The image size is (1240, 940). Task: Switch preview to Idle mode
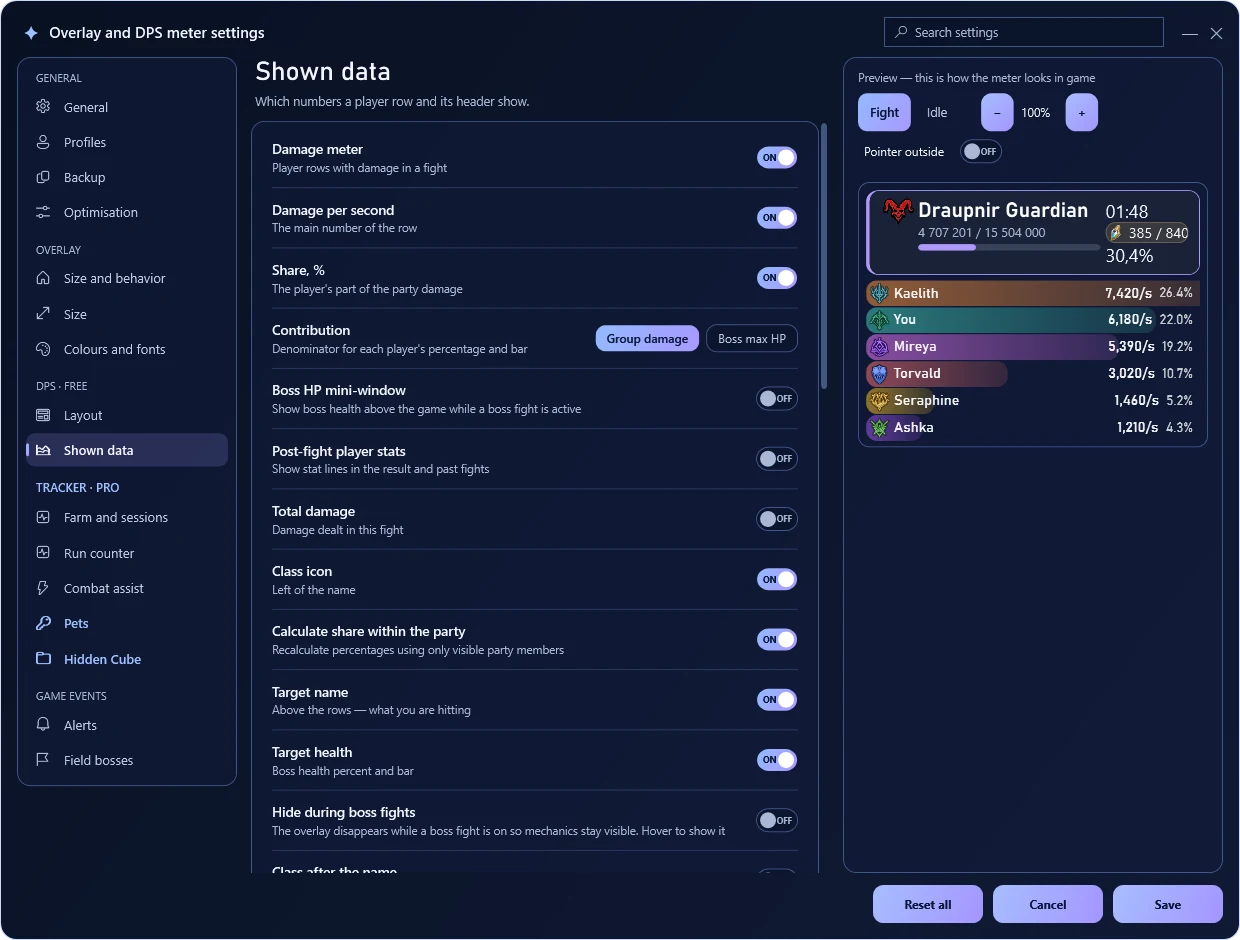pyautogui.click(x=937, y=112)
